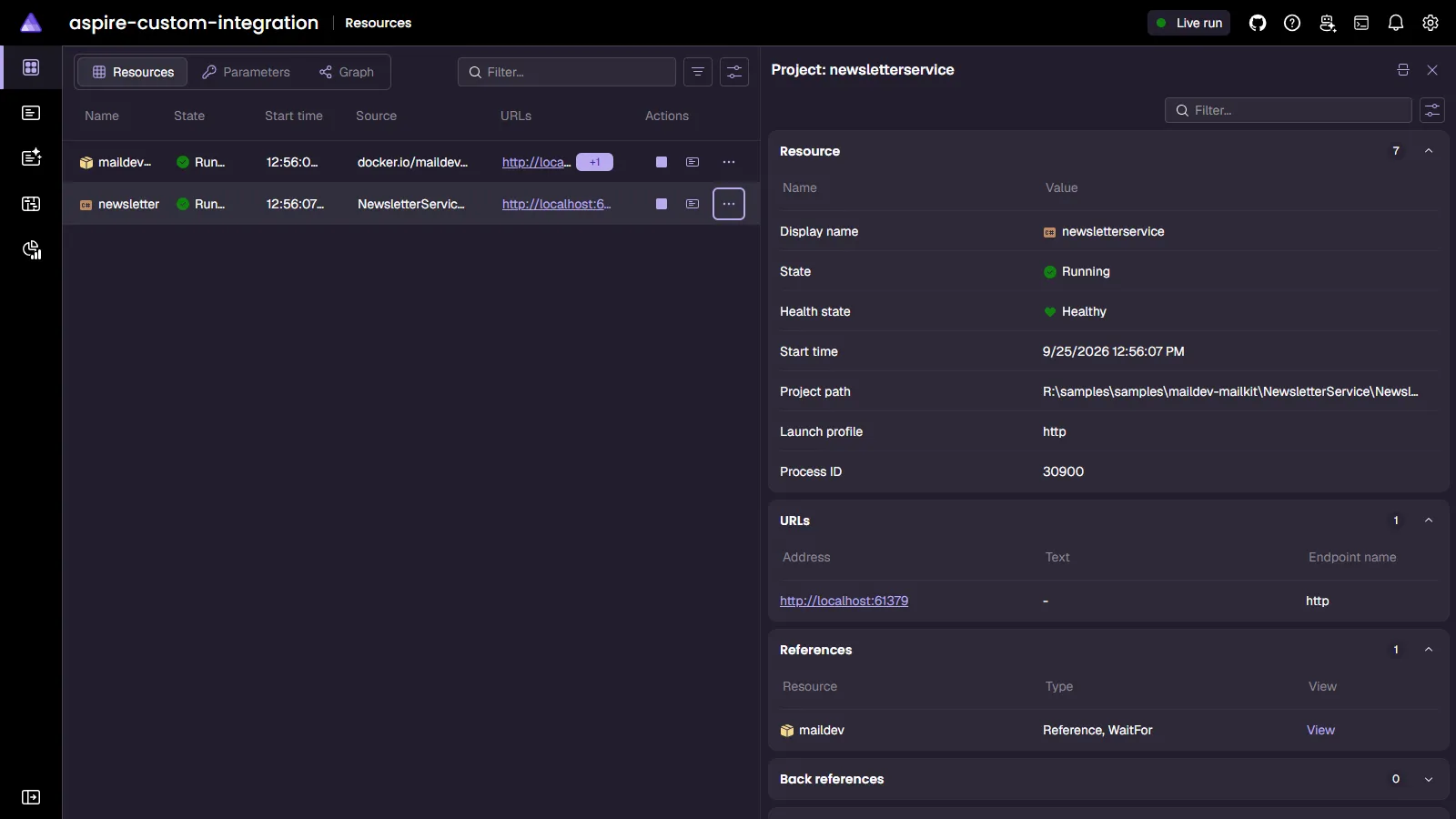Select the maildev row name cell
Image resolution: width=1456 pixels, height=819 pixels.
(116, 162)
